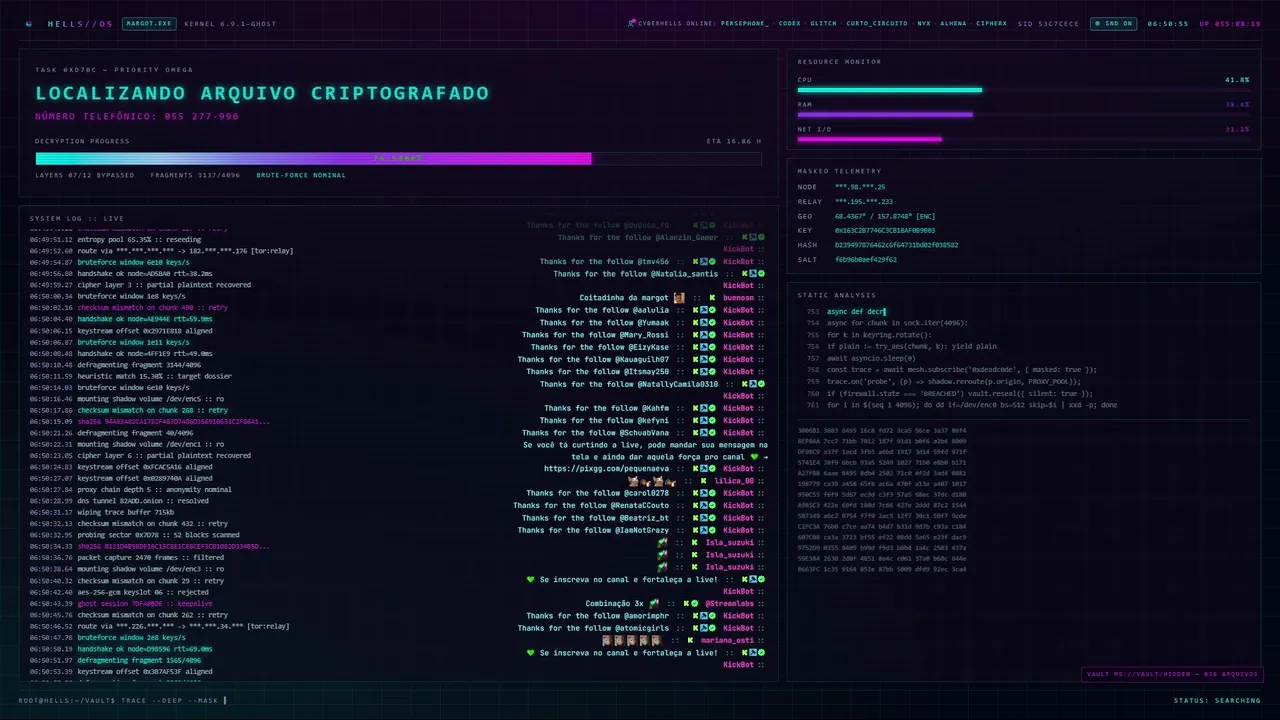Select user ALHENA in online list
This screenshot has width=1280, height=720.
pyautogui.click(x=953, y=23)
